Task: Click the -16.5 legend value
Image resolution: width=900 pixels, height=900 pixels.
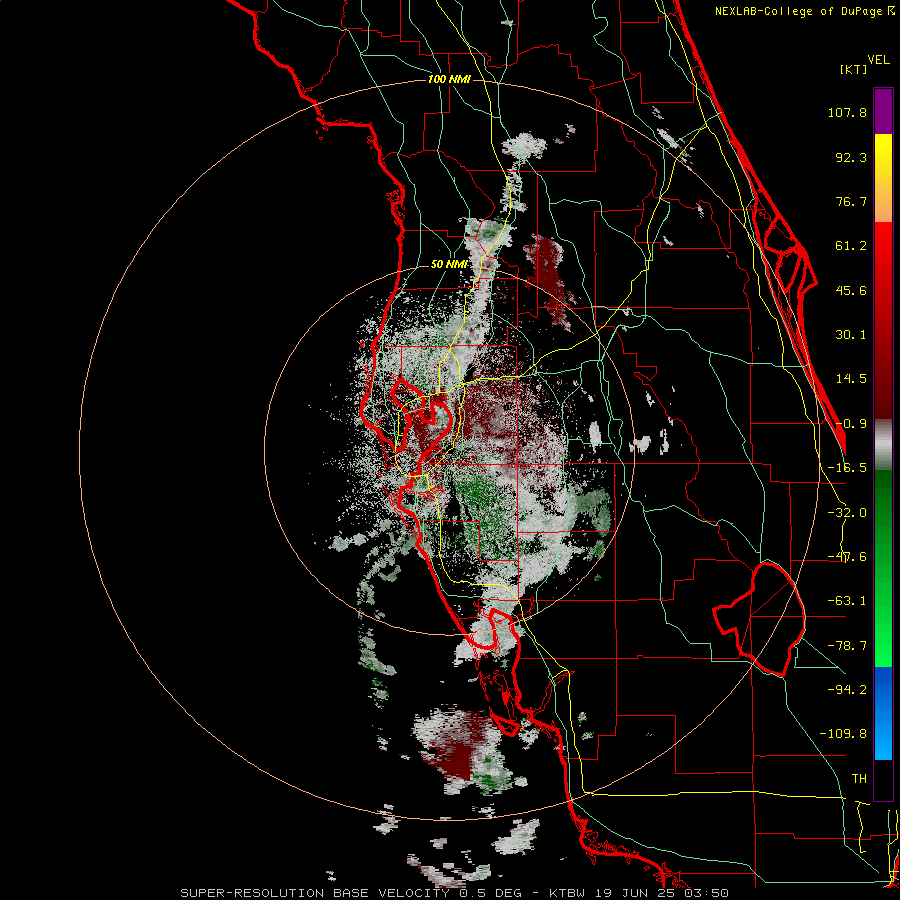Action: point(847,468)
